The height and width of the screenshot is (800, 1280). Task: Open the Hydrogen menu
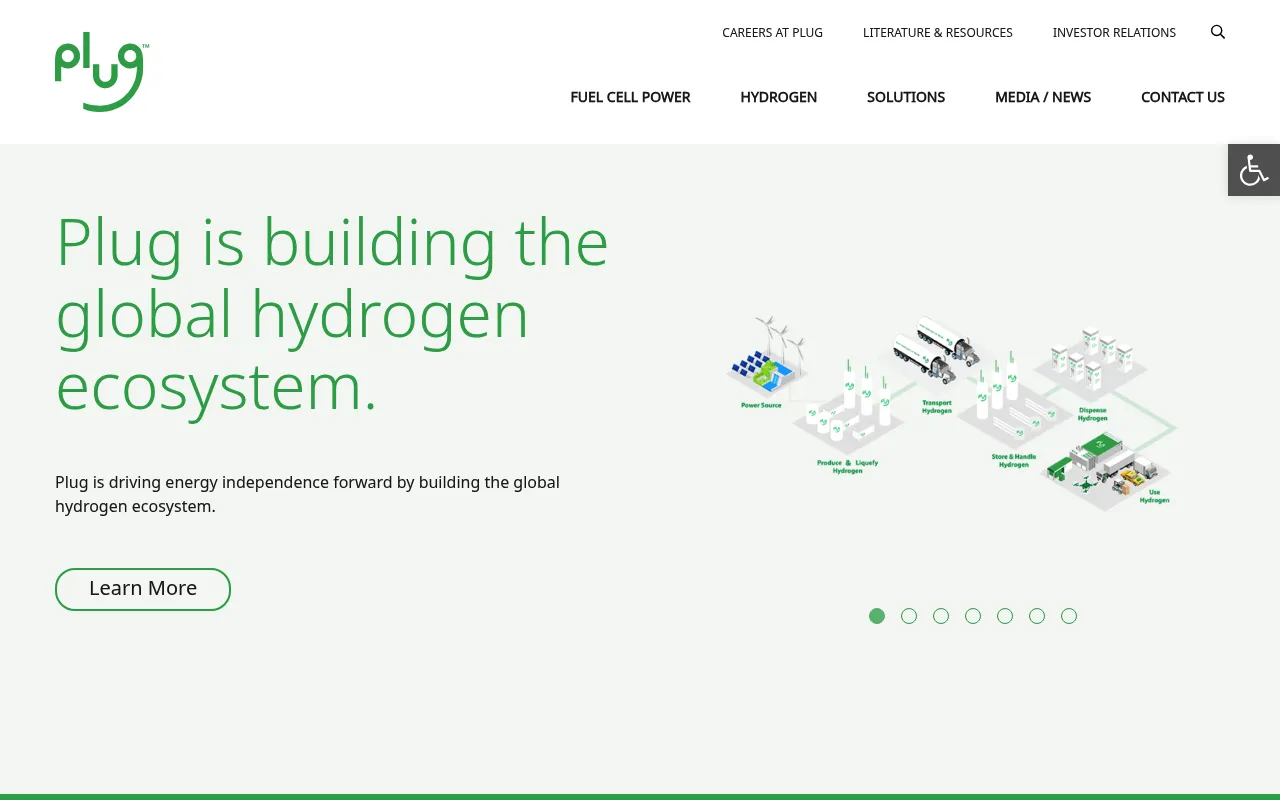coord(779,97)
